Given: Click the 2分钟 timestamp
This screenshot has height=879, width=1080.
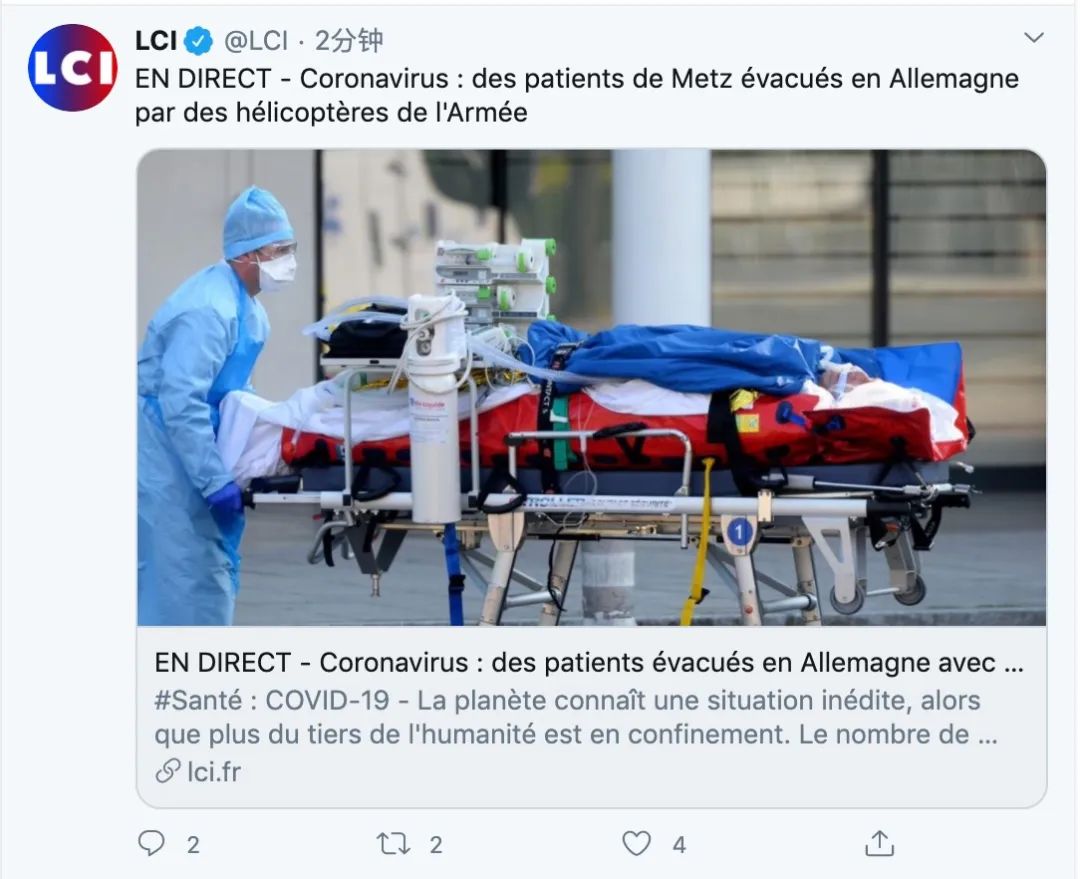Looking at the screenshot, I should tap(349, 41).
